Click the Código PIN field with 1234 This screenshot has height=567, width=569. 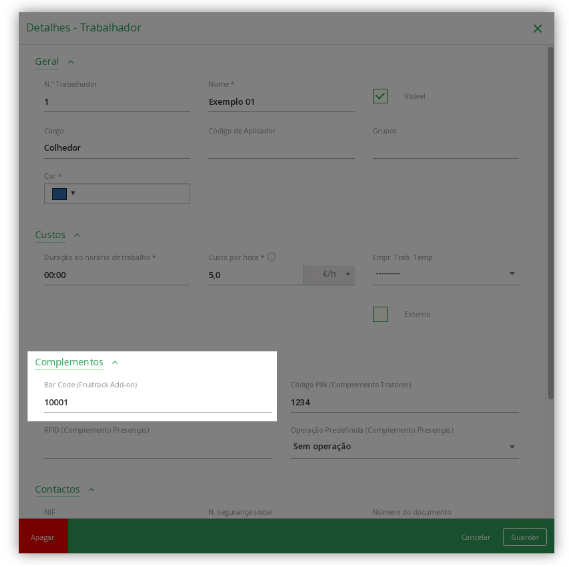pyautogui.click(x=404, y=403)
